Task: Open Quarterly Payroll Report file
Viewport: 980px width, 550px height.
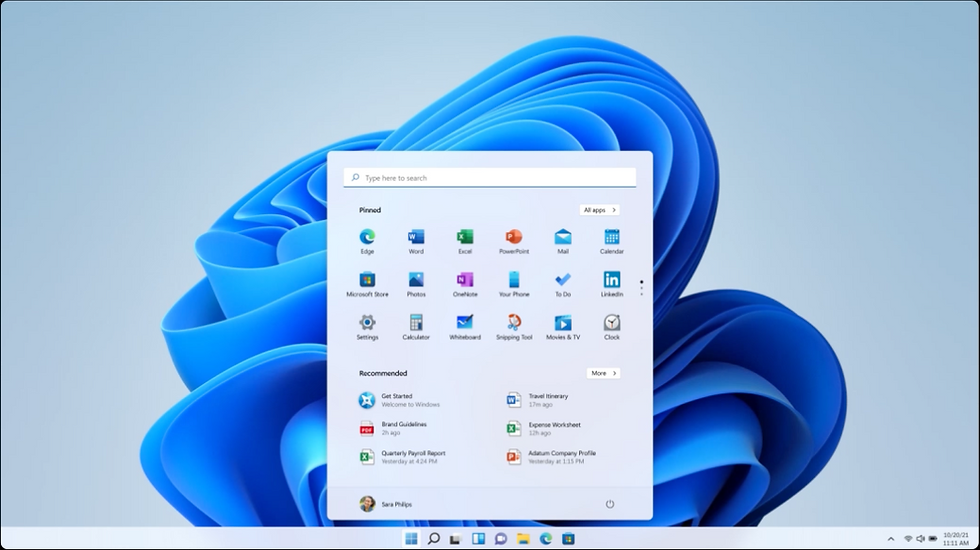Action: pyautogui.click(x=412, y=457)
